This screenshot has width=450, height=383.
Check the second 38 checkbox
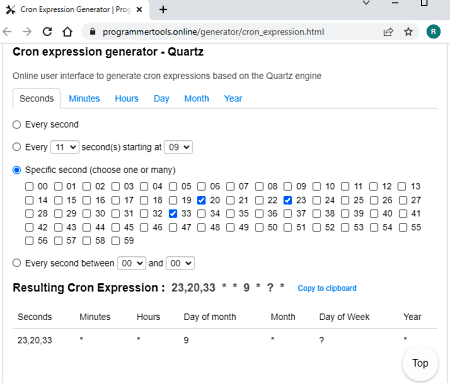click(x=317, y=213)
